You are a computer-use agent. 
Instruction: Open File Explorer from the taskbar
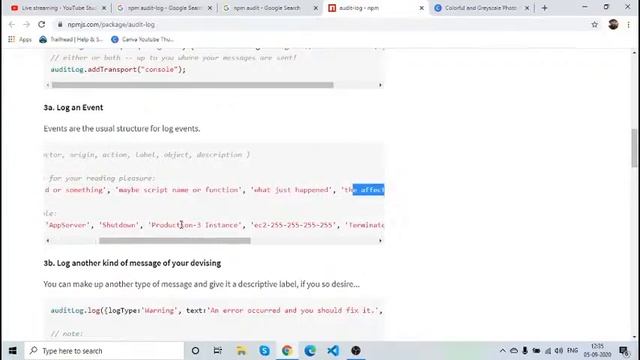241,351
